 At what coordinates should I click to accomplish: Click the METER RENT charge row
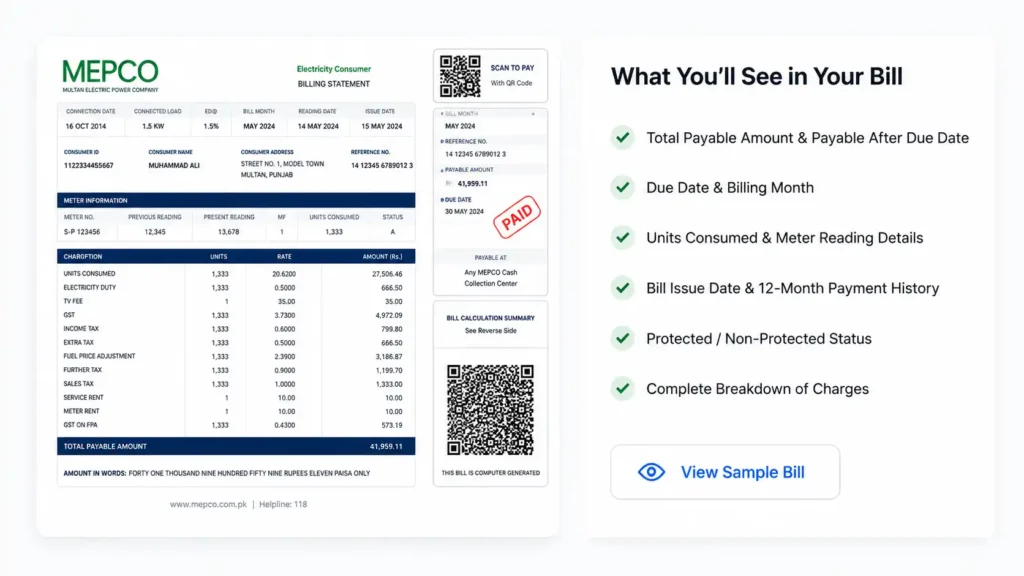236,411
